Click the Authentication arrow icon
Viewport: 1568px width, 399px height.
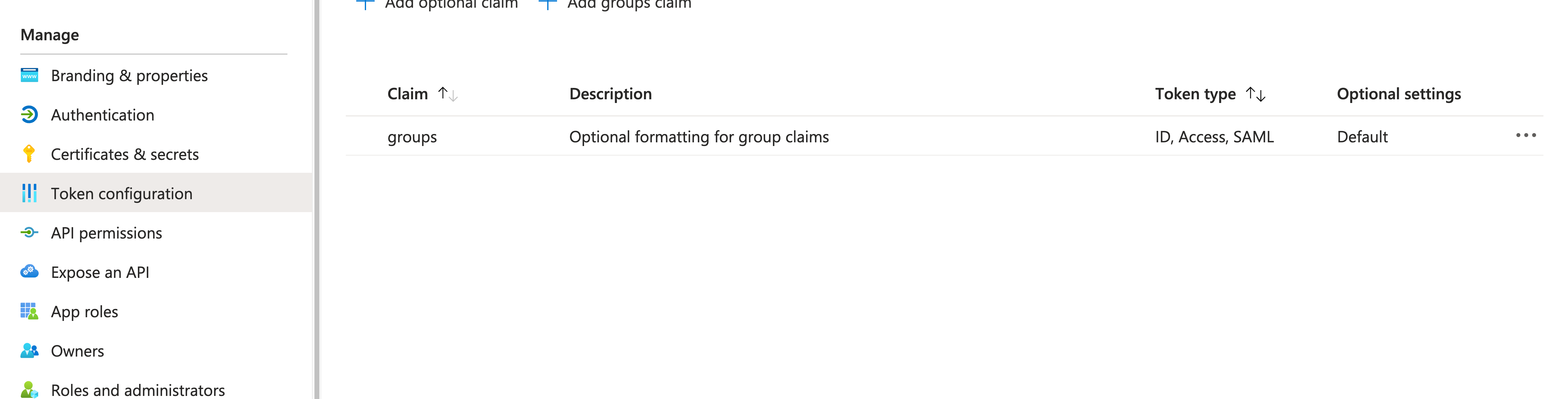29,115
